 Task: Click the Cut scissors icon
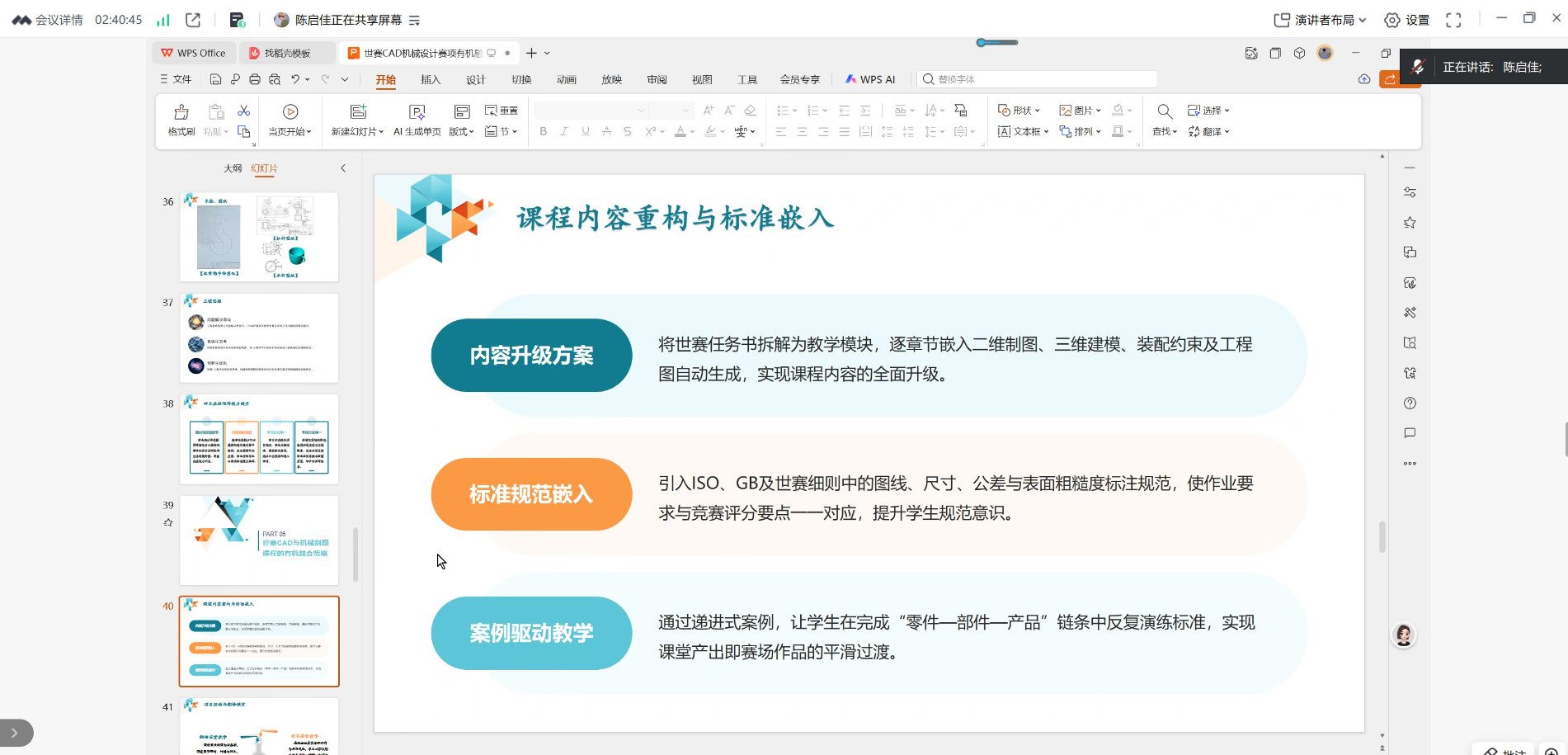coord(243,111)
